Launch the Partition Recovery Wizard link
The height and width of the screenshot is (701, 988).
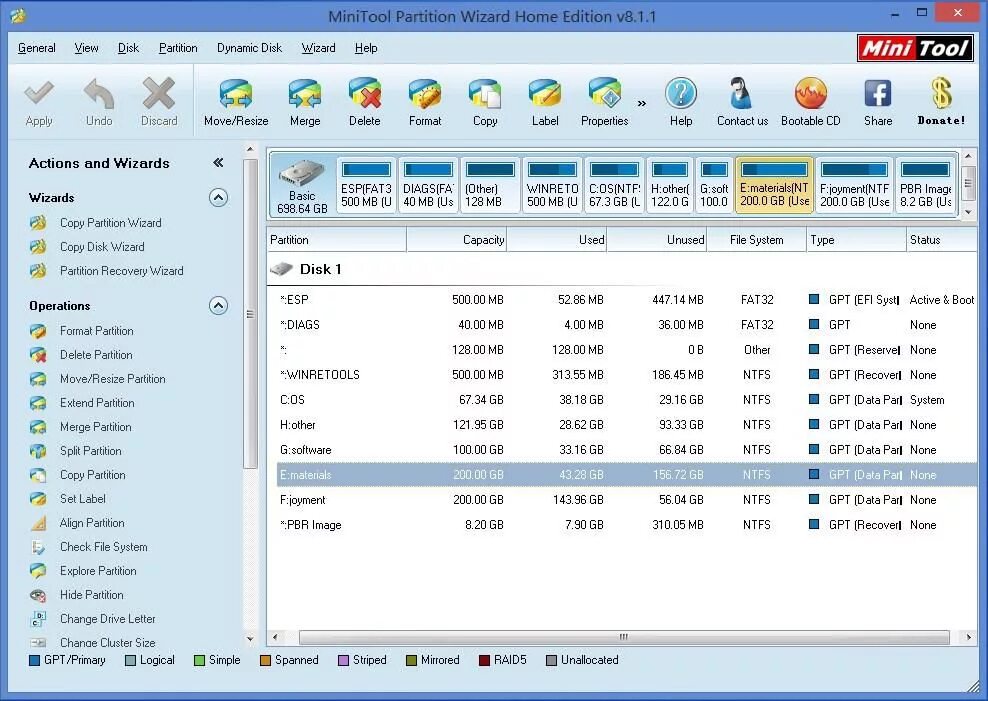pyautogui.click(x=122, y=271)
